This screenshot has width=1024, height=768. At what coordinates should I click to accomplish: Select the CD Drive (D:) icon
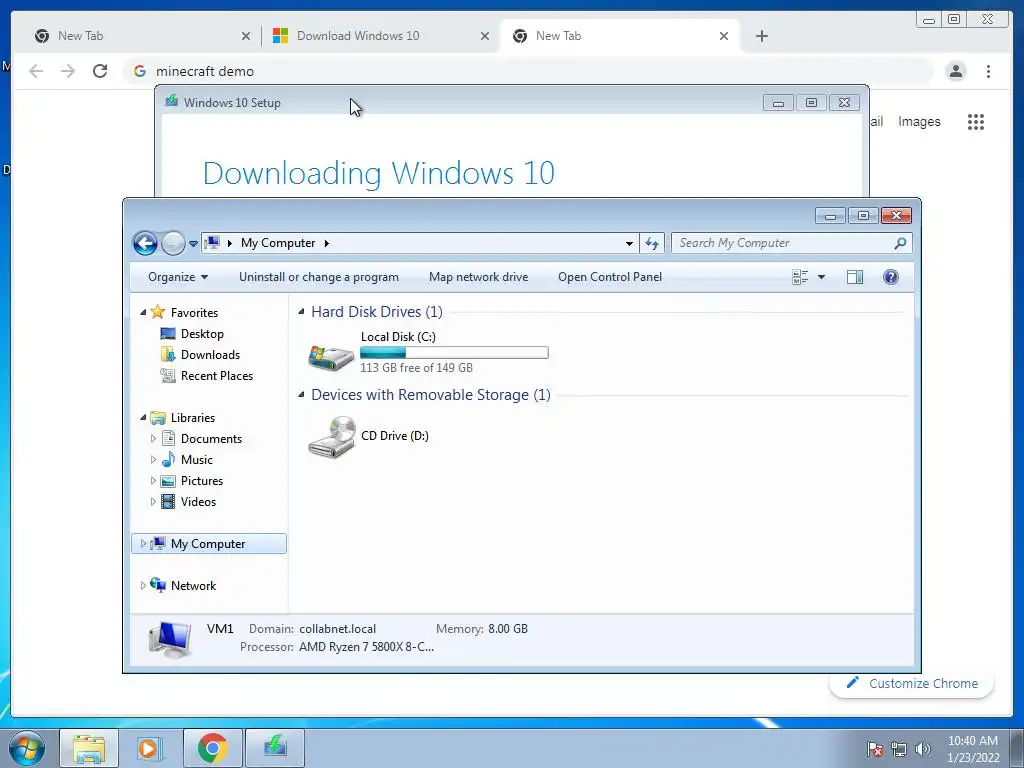coord(332,437)
